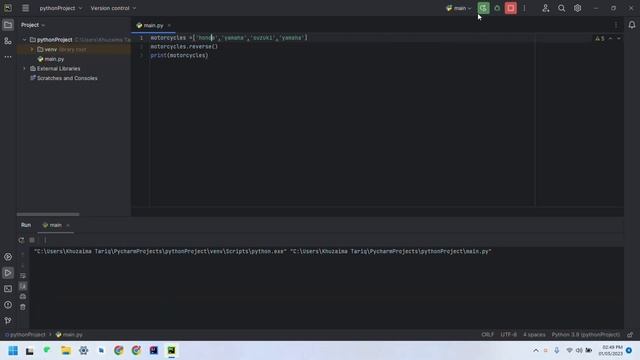This screenshot has height=360, width=640.
Task: Click PyCharm icon in Windows taskbar
Action: point(171,351)
